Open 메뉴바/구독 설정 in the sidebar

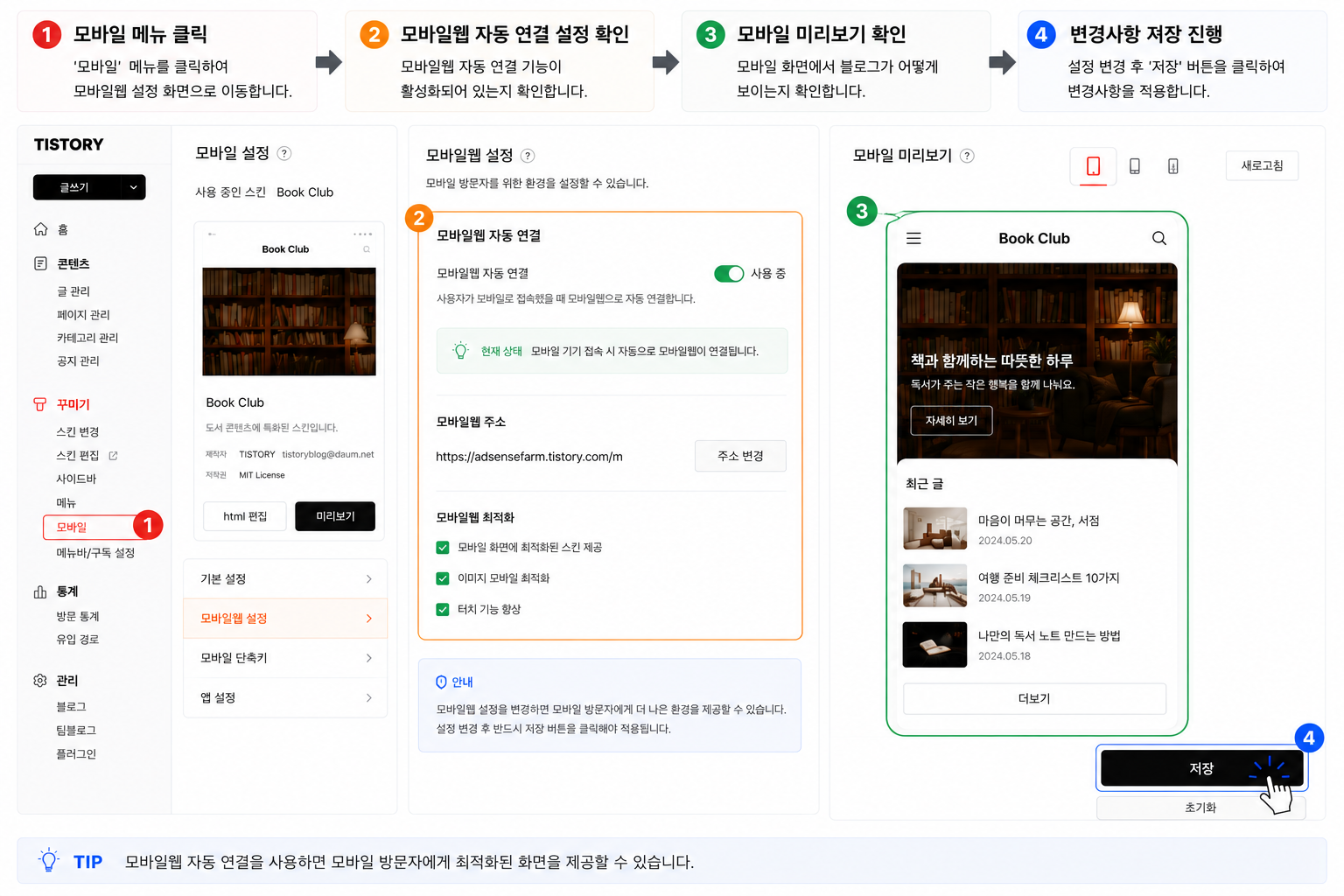[x=95, y=553]
